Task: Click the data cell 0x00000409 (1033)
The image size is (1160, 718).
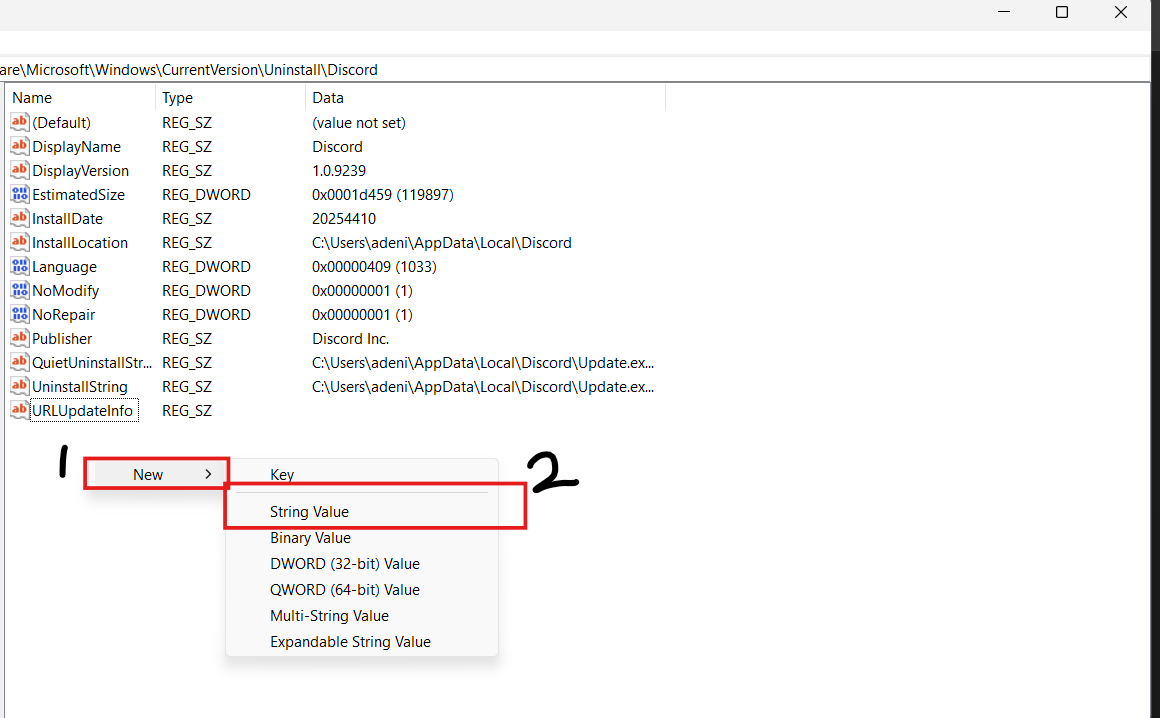Action: pyautogui.click(x=374, y=266)
